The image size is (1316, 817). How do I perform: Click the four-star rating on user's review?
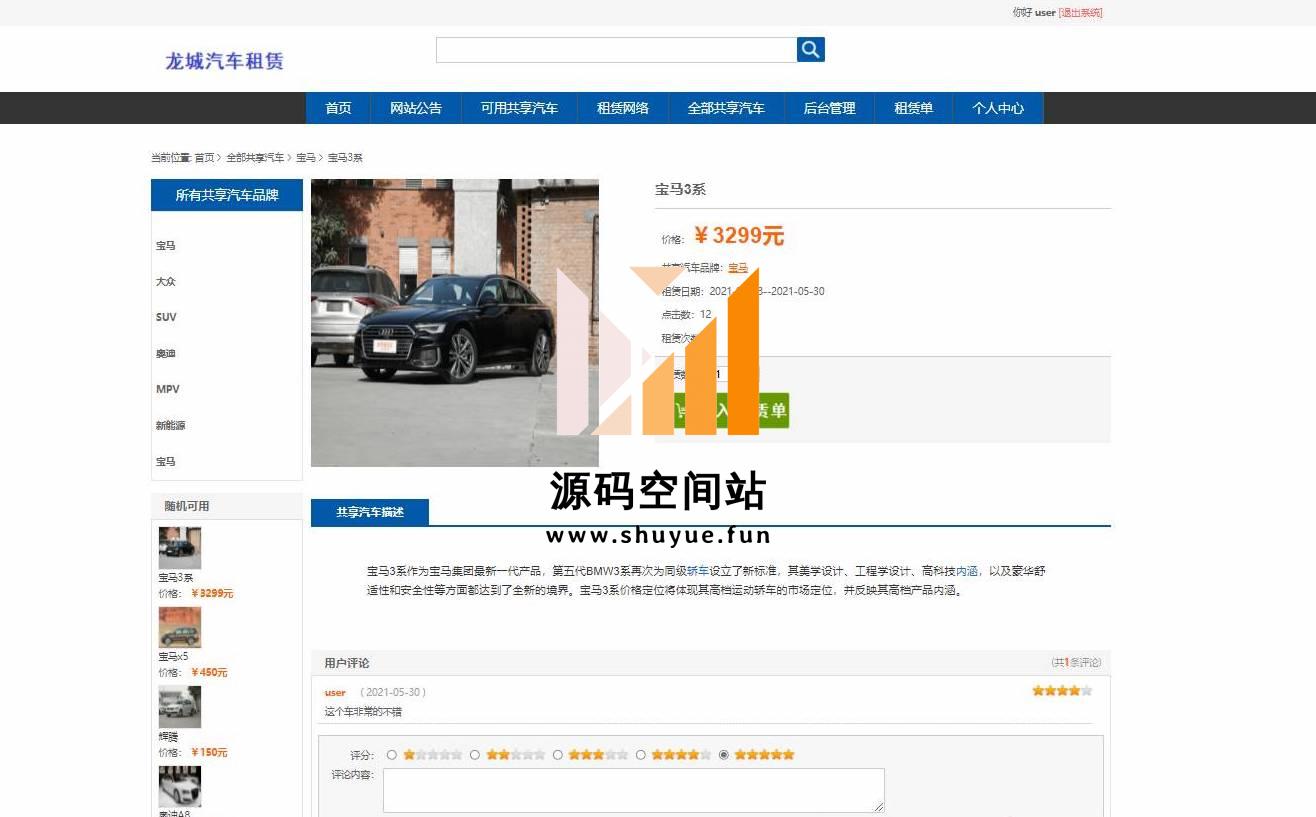(1062, 691)
